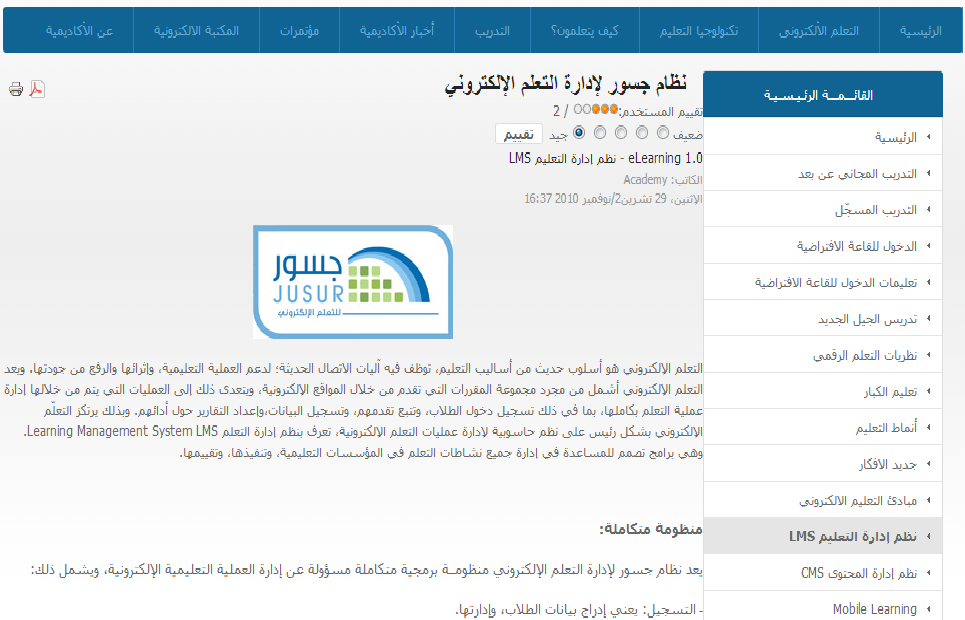Image resolution: width=965 pixels, height=620 pixels.
Task: Click the eLearning 1.0 category breadcrumb text
Action: pos(665,158)
